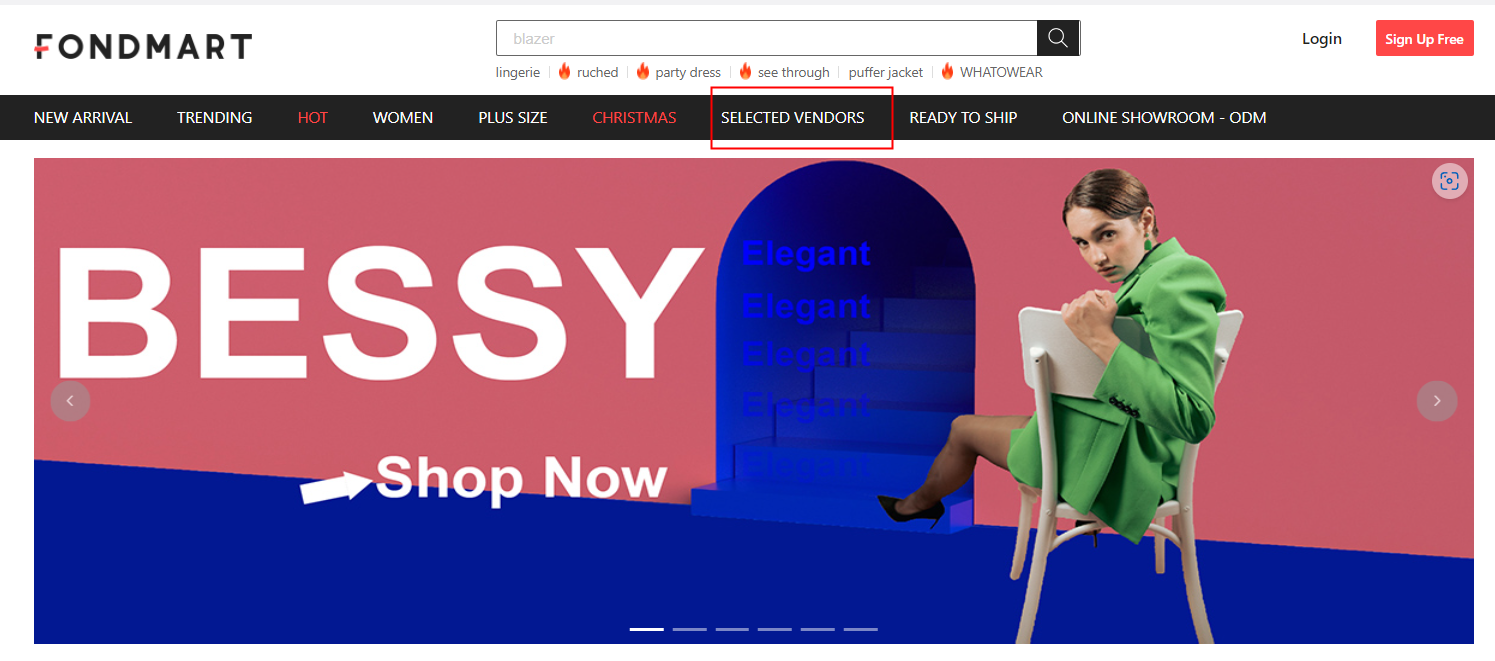Viewport: 1495px width, 661px height.
Task: Open ONLINE SHOWROOM - ODM page
Action: pos(1164,118)
